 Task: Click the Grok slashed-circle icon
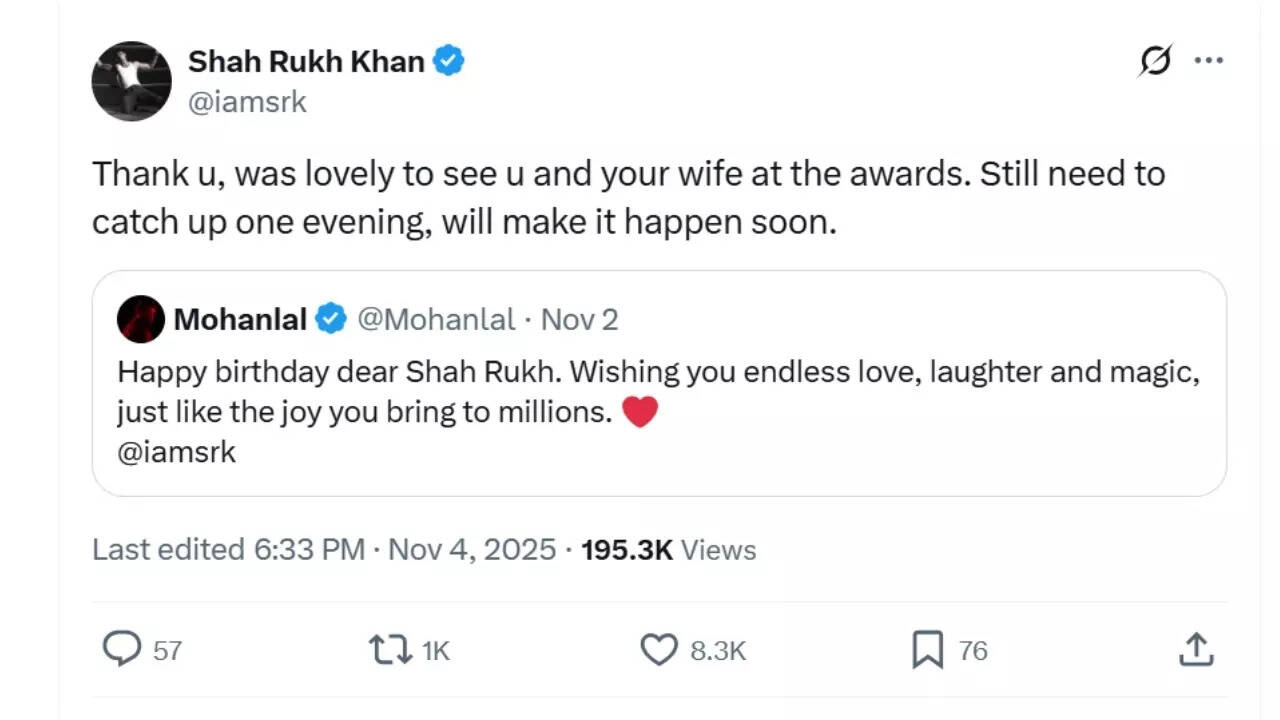click(x=1155, y=61)
